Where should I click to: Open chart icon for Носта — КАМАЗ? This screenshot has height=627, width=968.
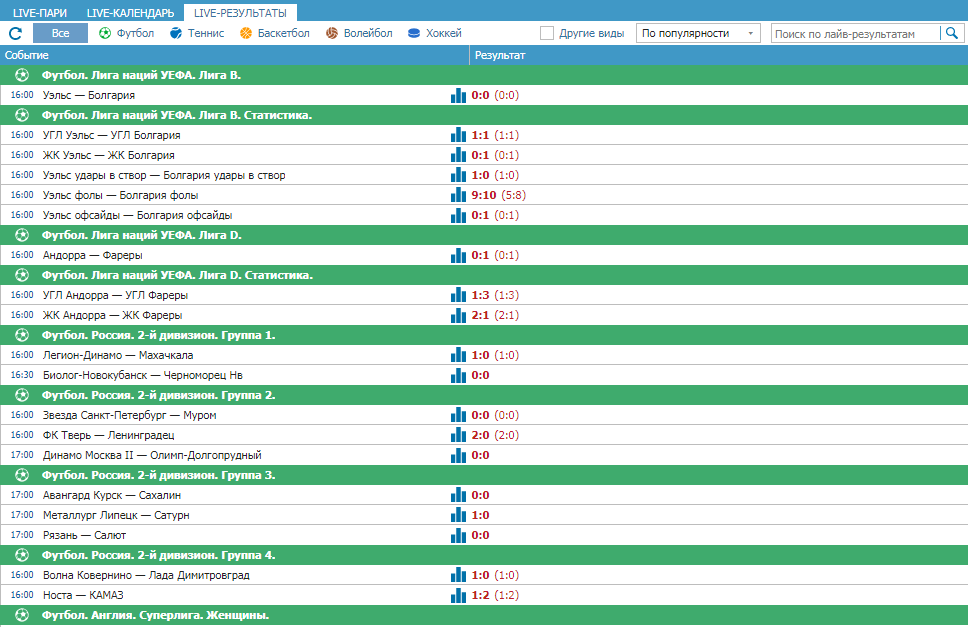(458, 595)
